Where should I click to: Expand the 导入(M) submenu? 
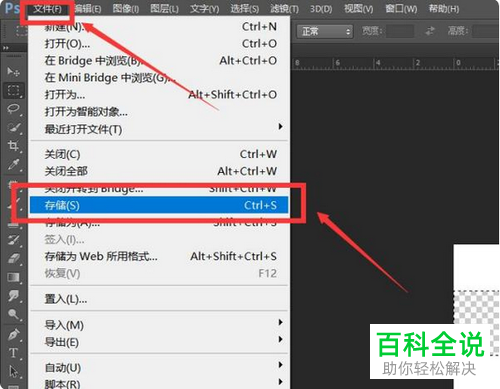[x=159, y=325]
